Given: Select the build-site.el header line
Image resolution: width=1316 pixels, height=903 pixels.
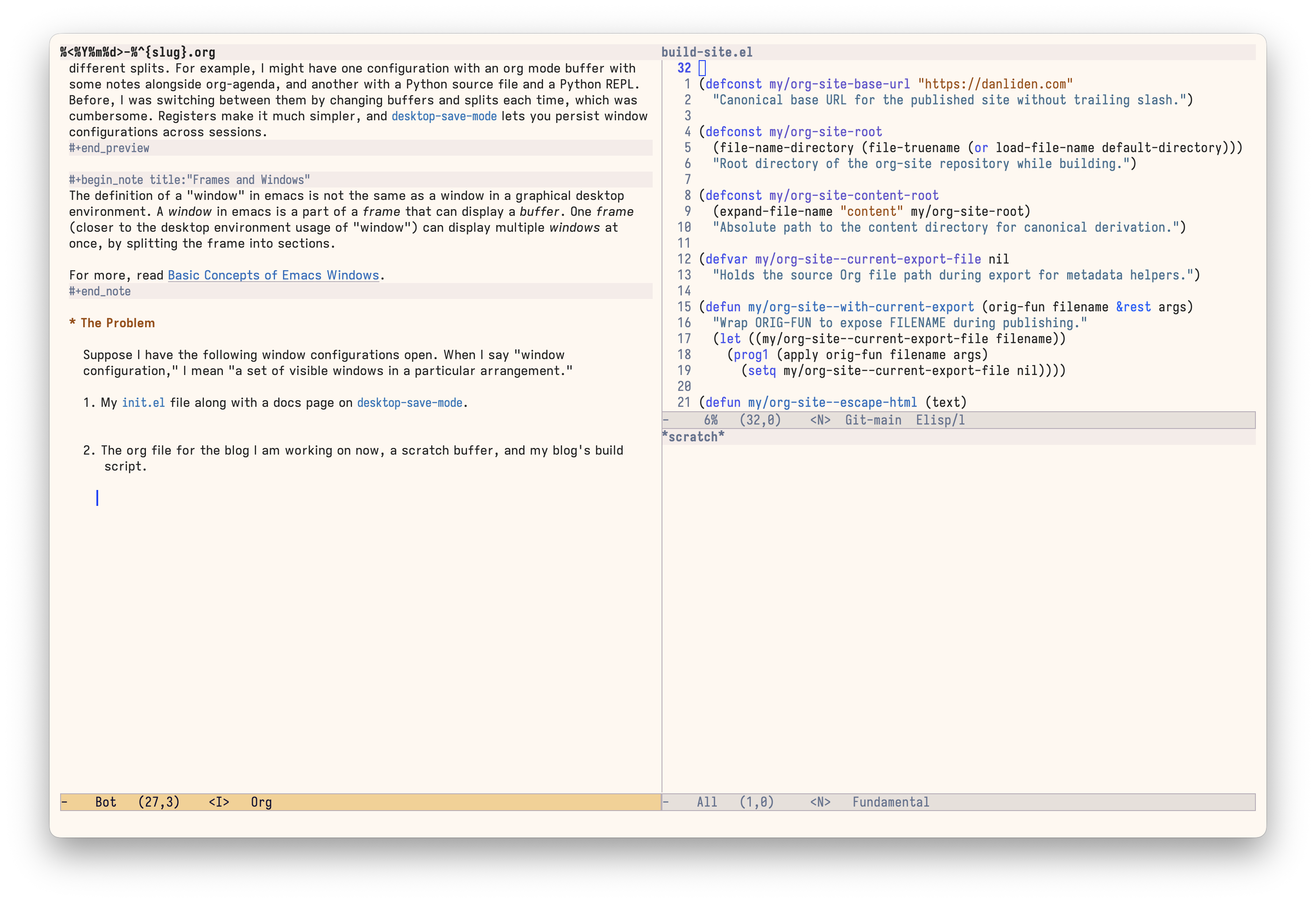Looking at the screenshot, I should click(x=707, y=52).
